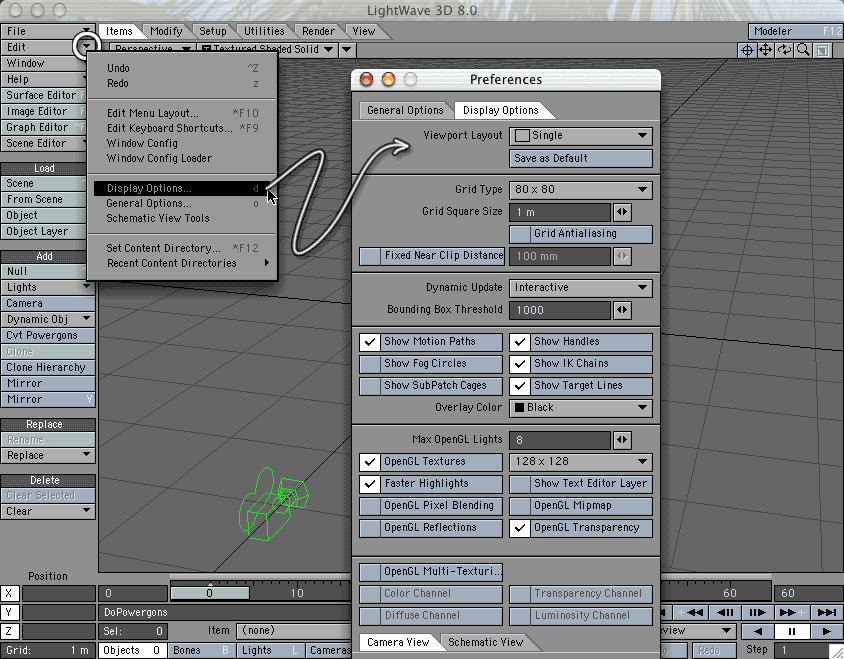The width and height of the screenshot is (844, 659).
Task: Click the Fixed Near Clip Distance stepper arrows
Action: coord(622,256)
